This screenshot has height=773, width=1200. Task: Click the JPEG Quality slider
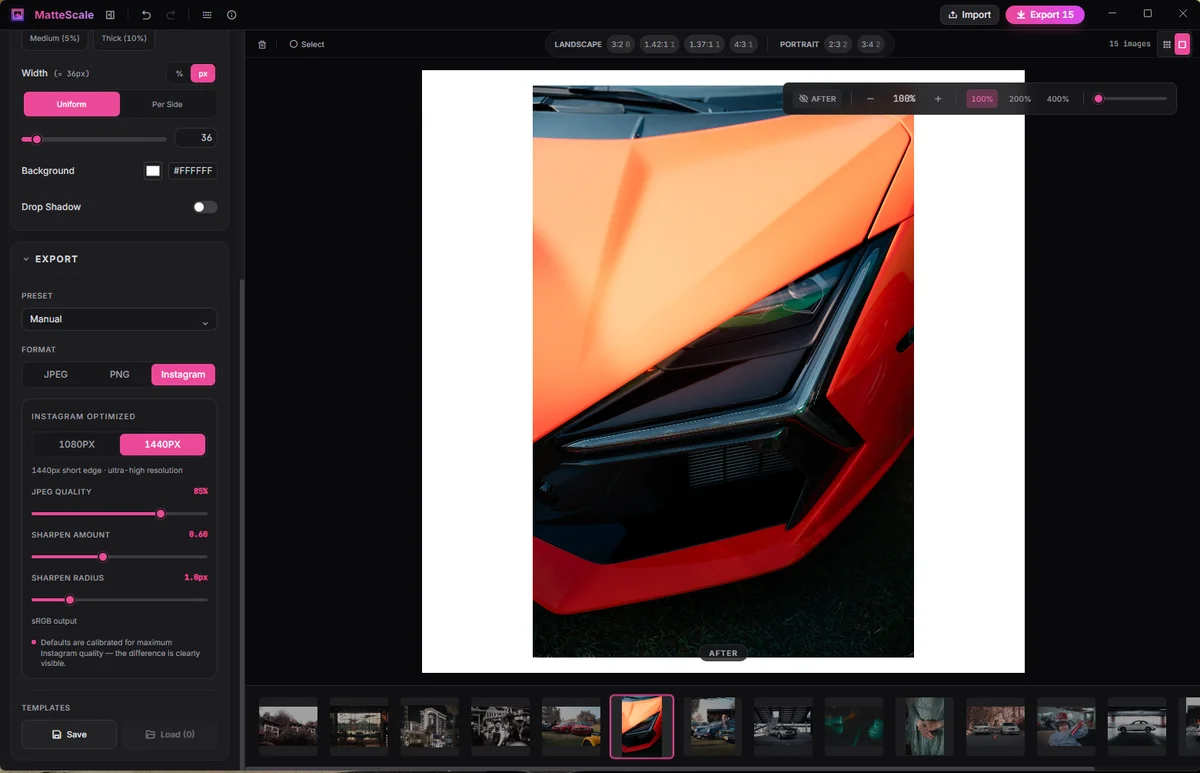(x=119, y=514)
